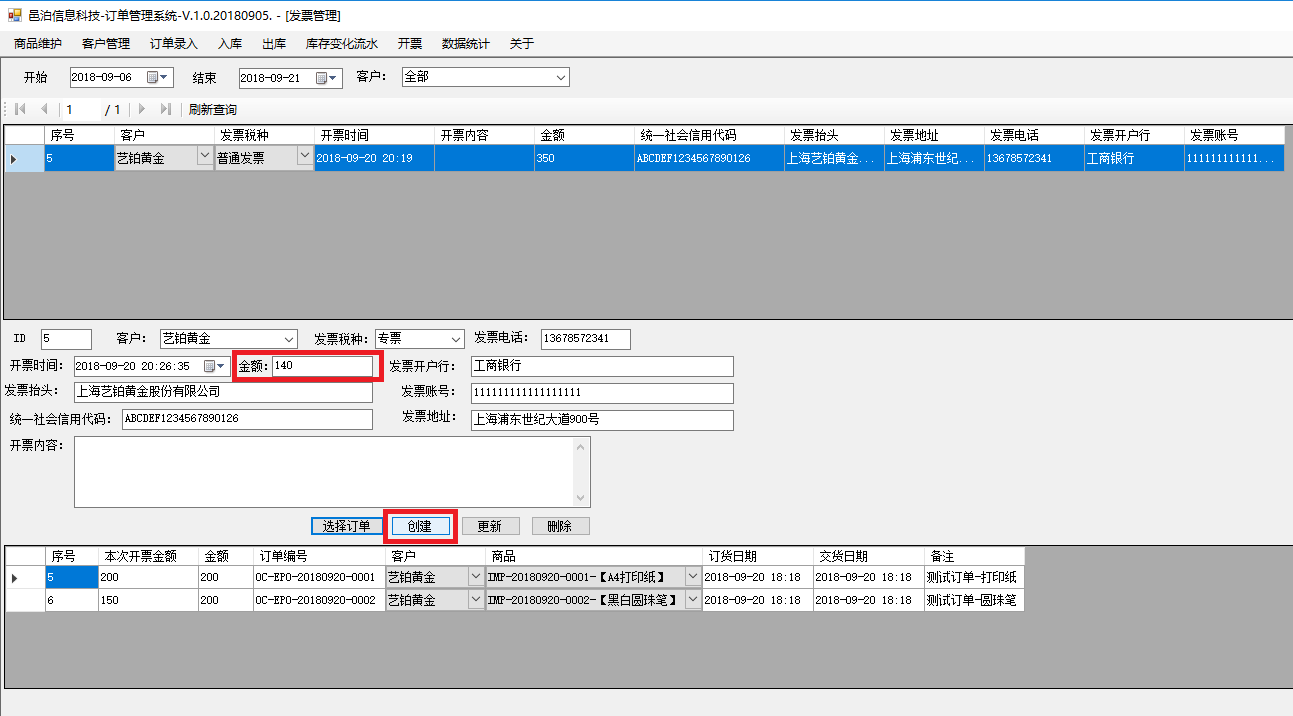This screenshot has height=716, width=1293.
Task: Click 开票时间 column header in top grid
Action: click(374, 135)
